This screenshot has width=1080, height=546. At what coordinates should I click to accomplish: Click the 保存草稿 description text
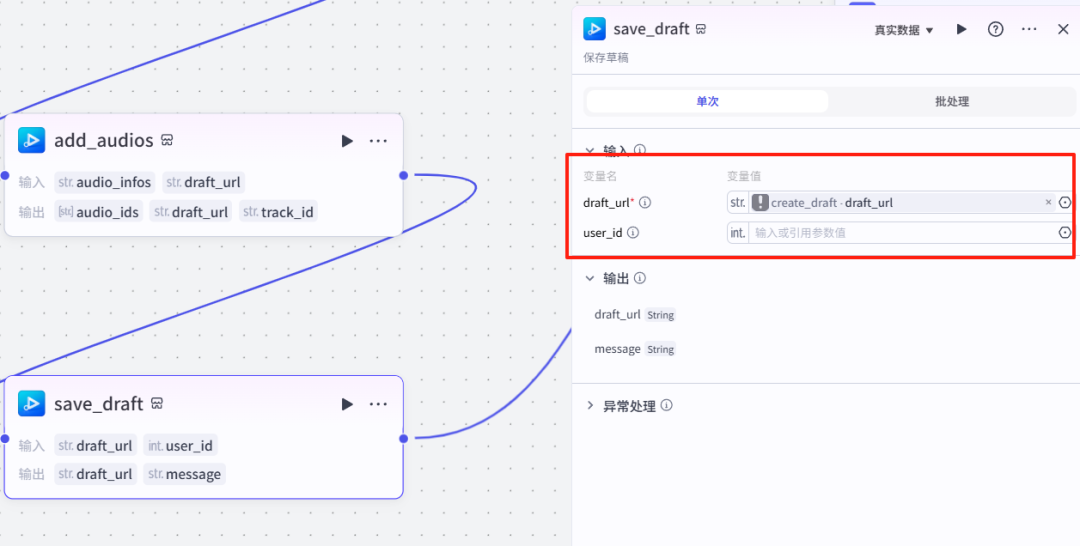pos(606,58)
